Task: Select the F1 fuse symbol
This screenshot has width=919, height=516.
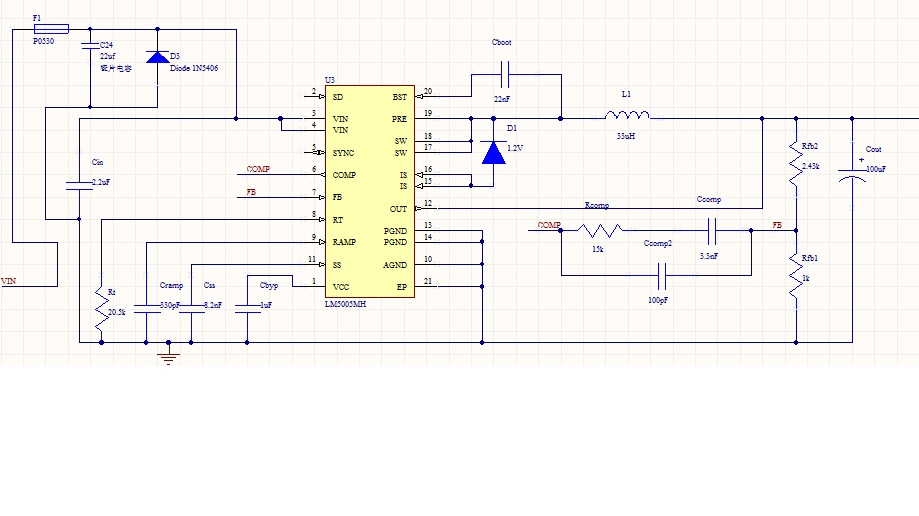Action: [51, 29]
